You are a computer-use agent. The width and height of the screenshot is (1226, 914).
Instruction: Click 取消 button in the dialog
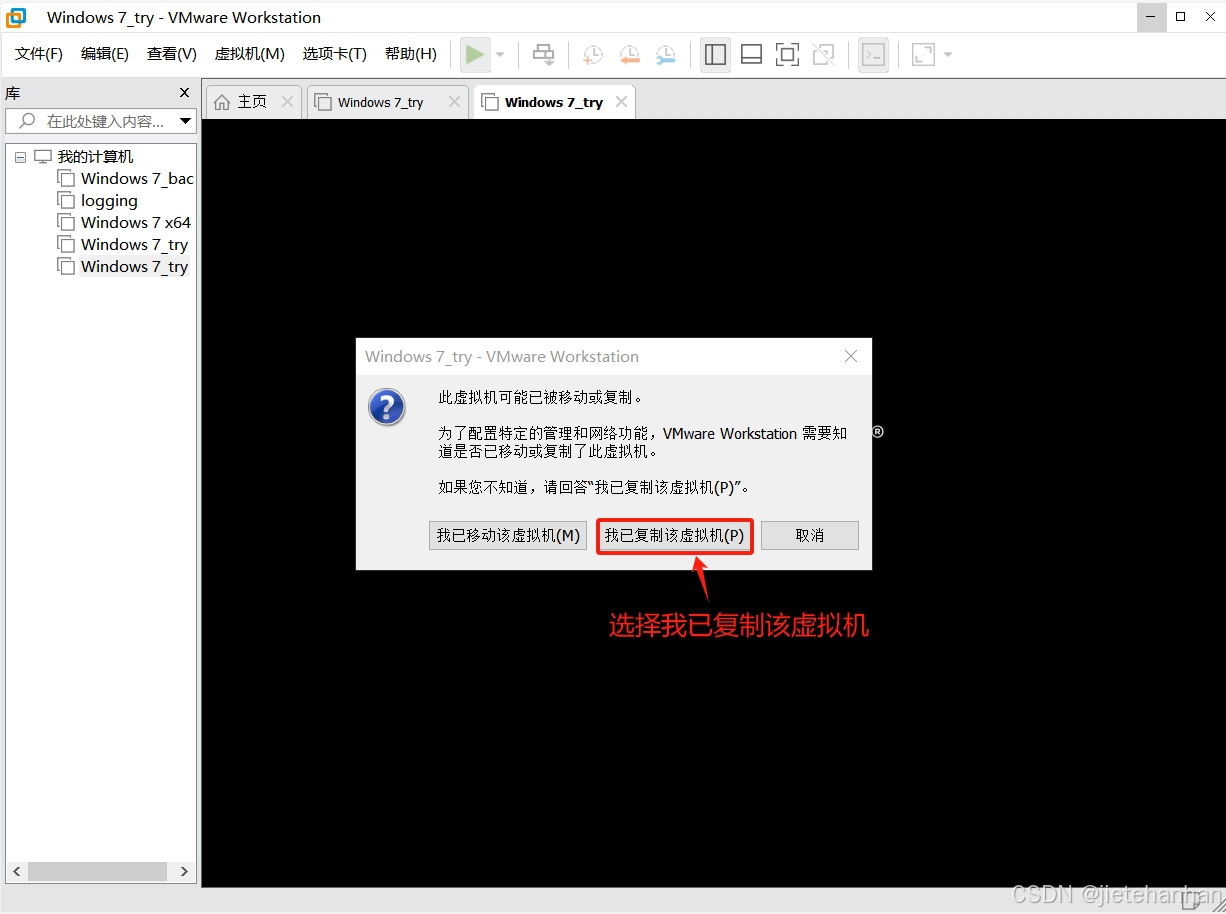point(810,535)
